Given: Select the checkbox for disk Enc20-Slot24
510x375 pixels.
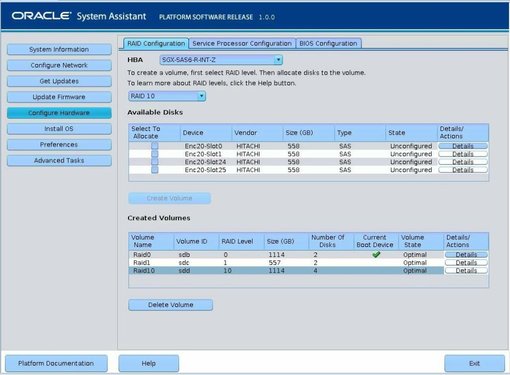Looking at the screenshot, I should pyautogui.click(x=155, y=162).
